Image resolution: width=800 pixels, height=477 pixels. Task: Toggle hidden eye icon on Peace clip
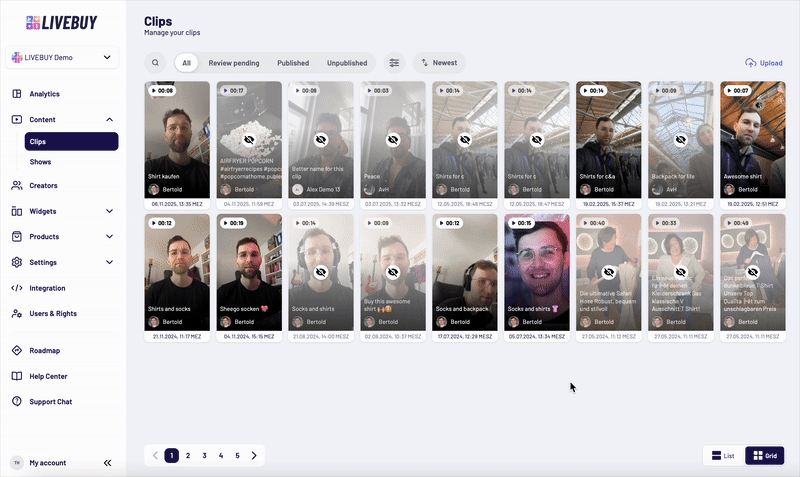point(393,139)
